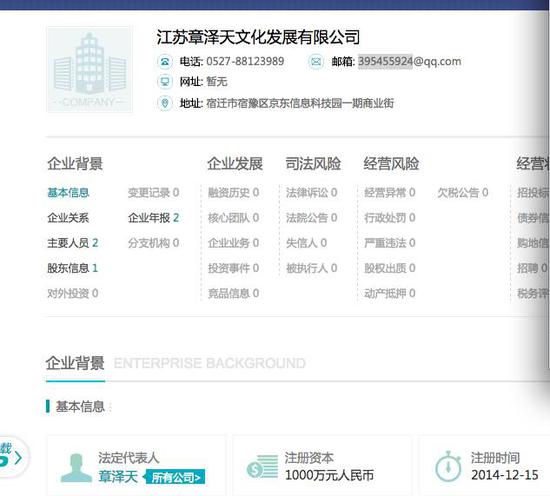550x496 pixels.
Task: Open 股东信息 1 section
Action: click(x=73, y=268)
